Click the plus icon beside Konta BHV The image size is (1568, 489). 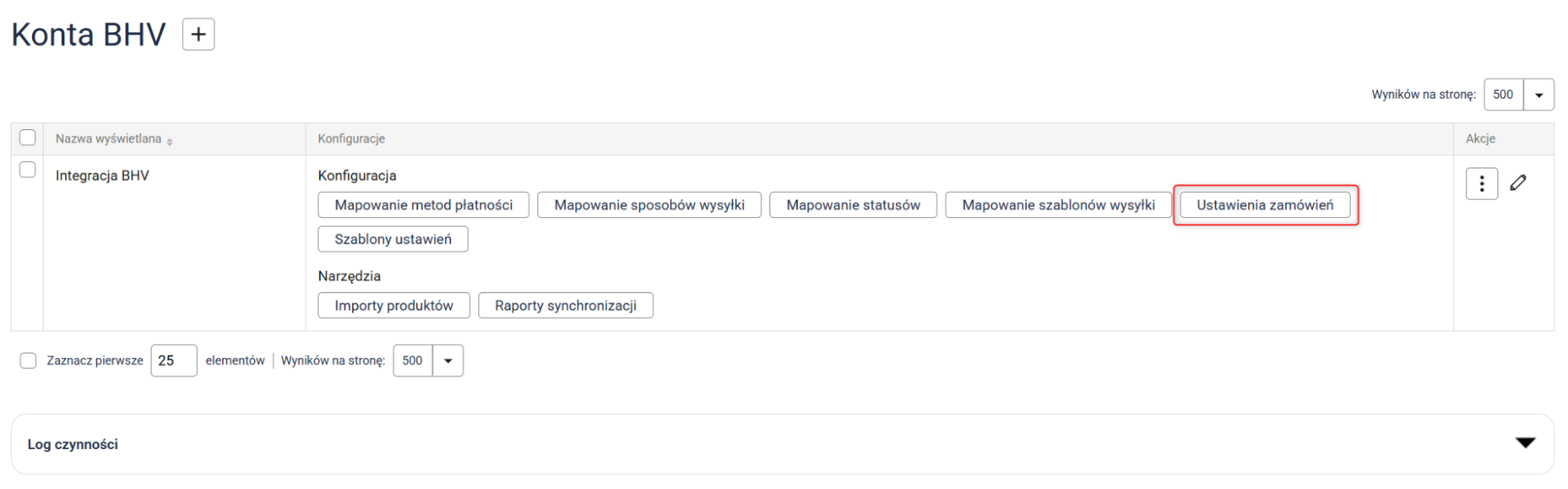click(198, 34)
